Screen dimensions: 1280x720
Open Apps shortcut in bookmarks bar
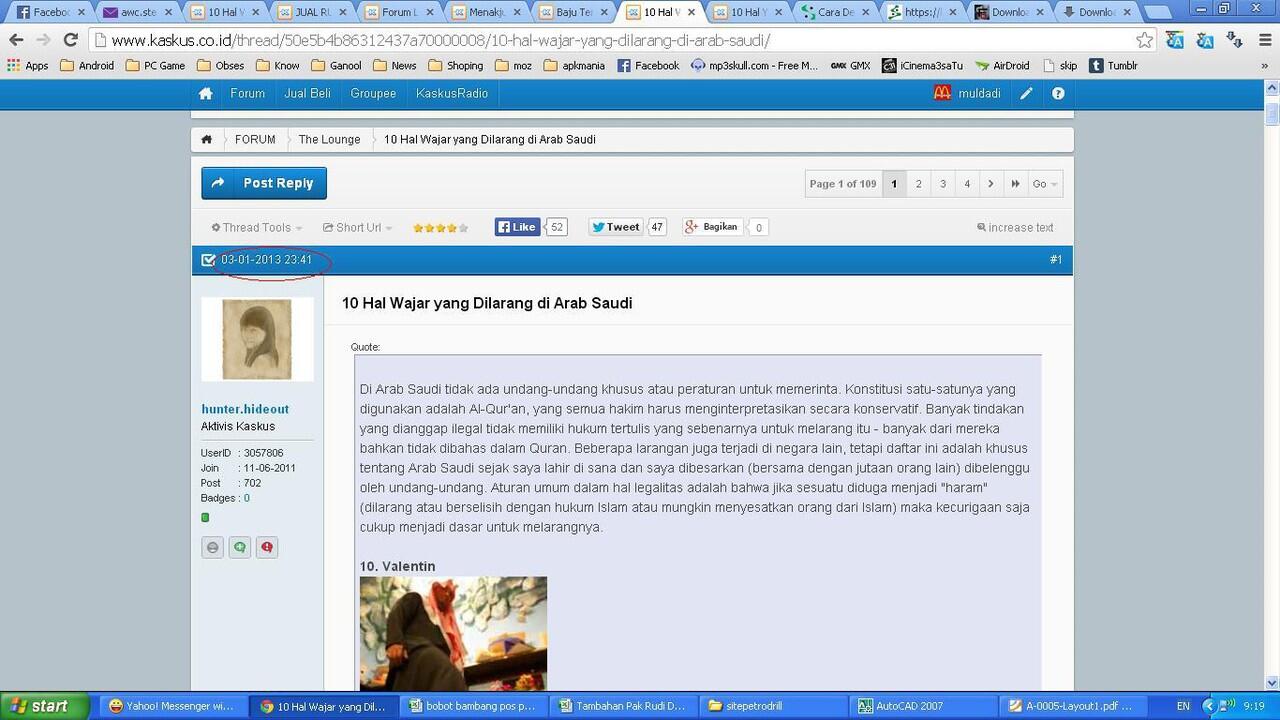click(28, 66)
